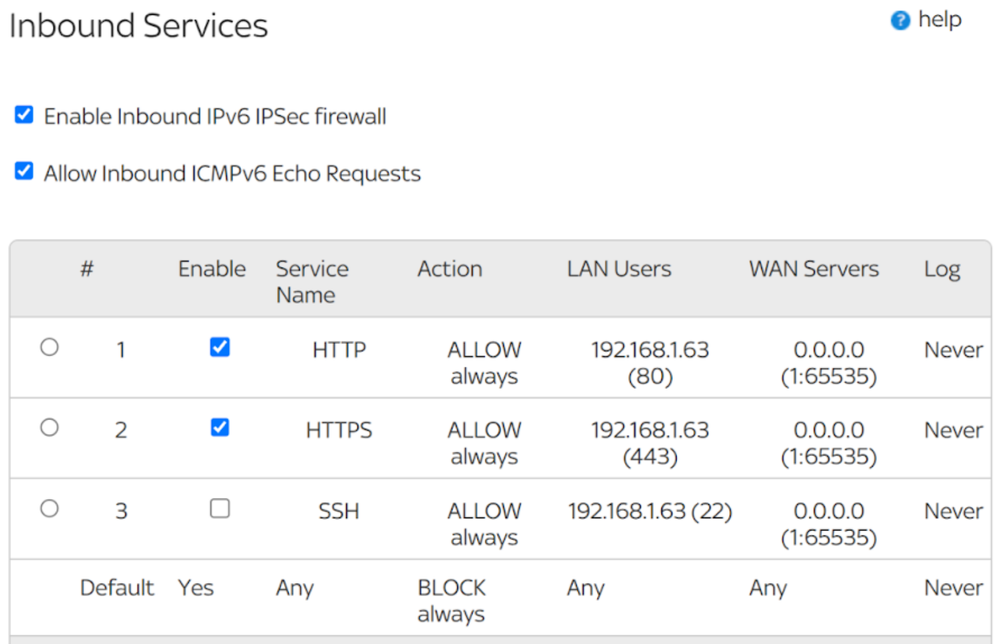Click the Action column header
999x644 pixels.
click(450, 269)
